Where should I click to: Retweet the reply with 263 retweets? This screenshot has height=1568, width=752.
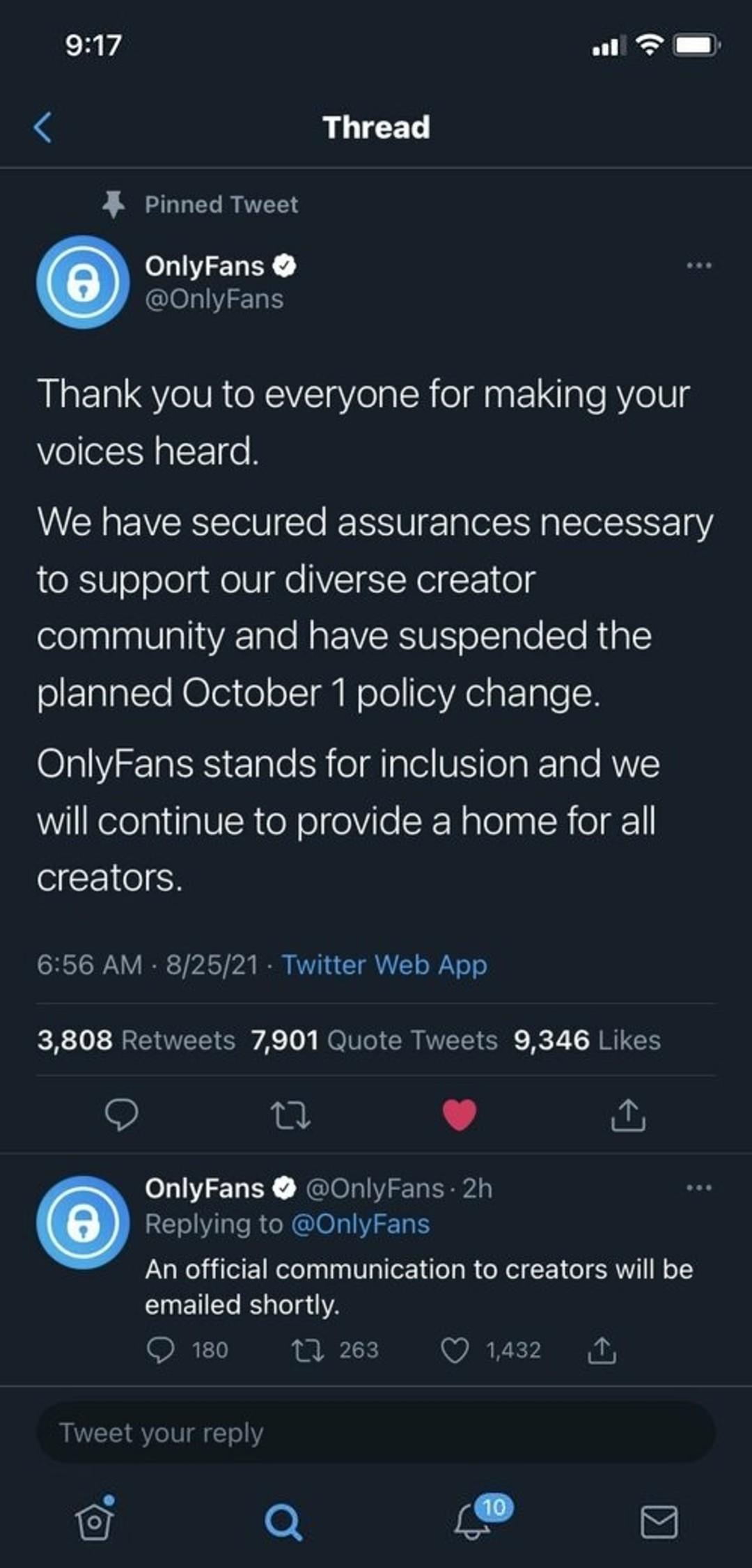[307, 1351]
